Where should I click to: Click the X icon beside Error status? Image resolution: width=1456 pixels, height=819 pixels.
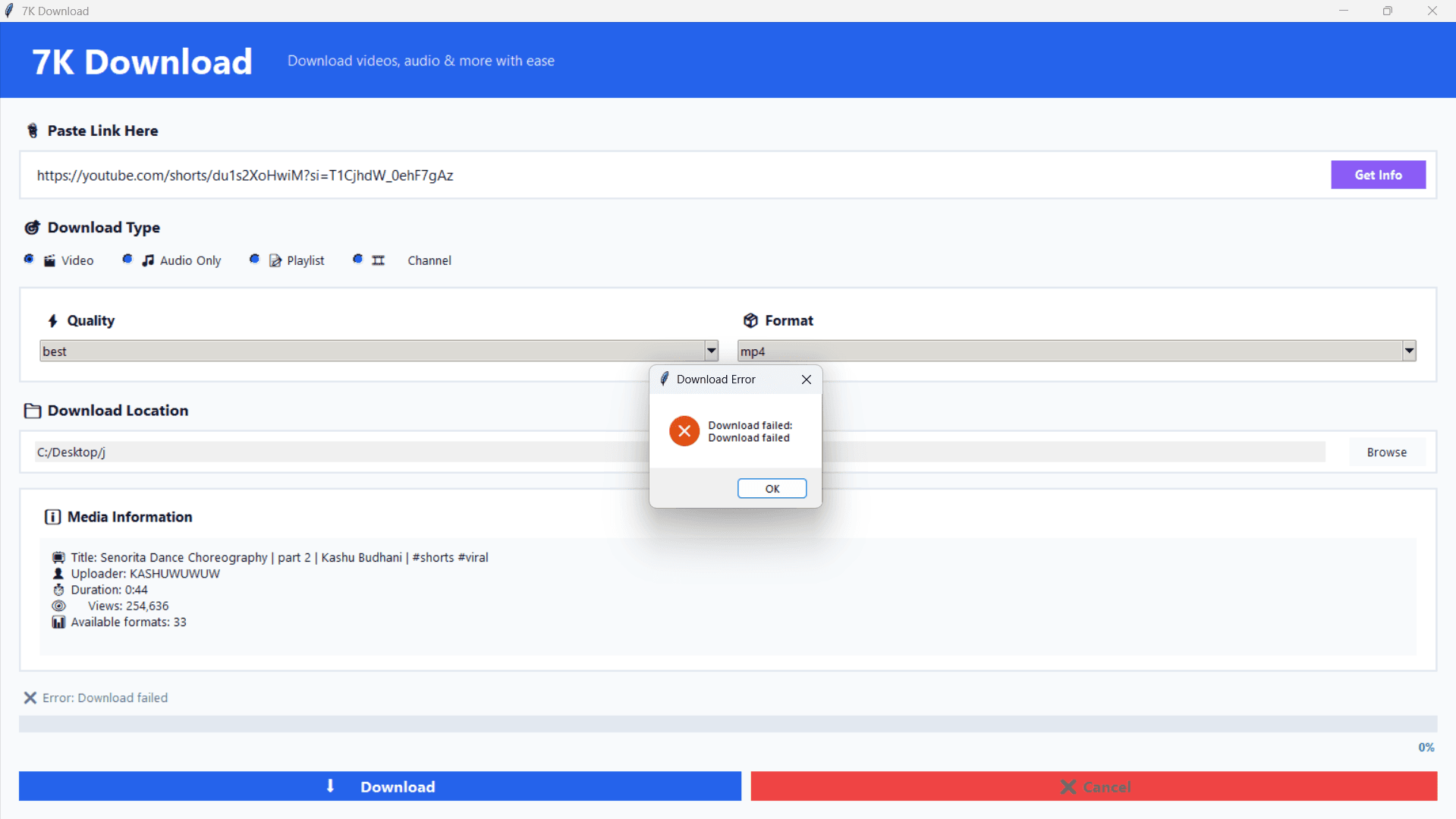30,698
